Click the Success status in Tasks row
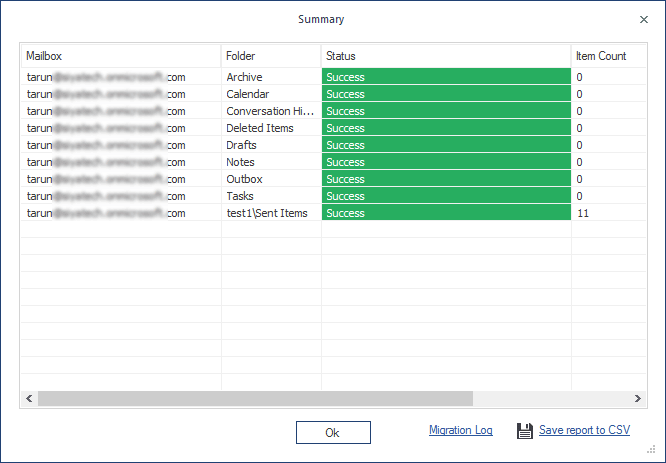 point(446,196)
